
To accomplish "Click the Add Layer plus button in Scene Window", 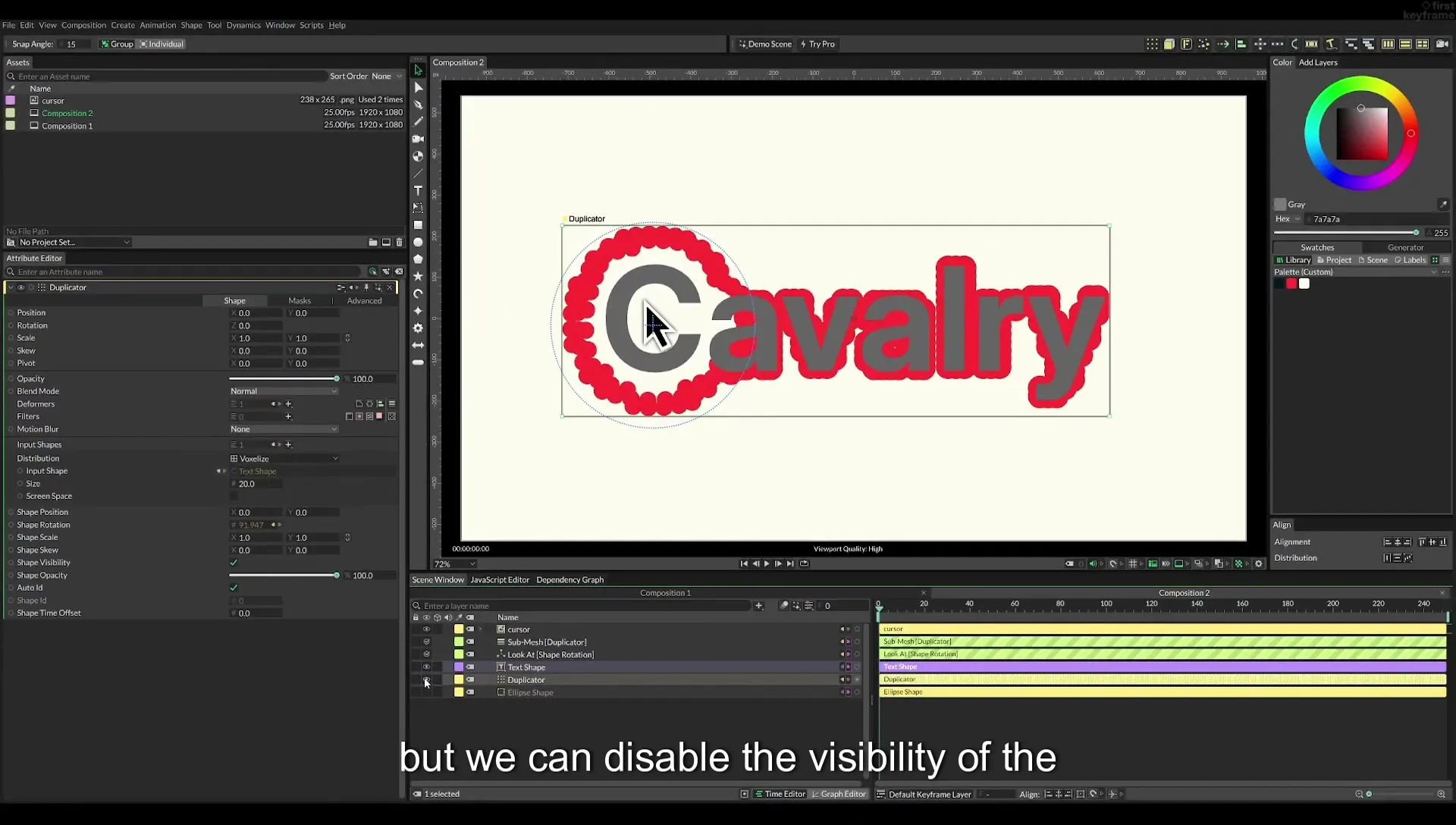I will pyautogui.click(x=758, y=605).
